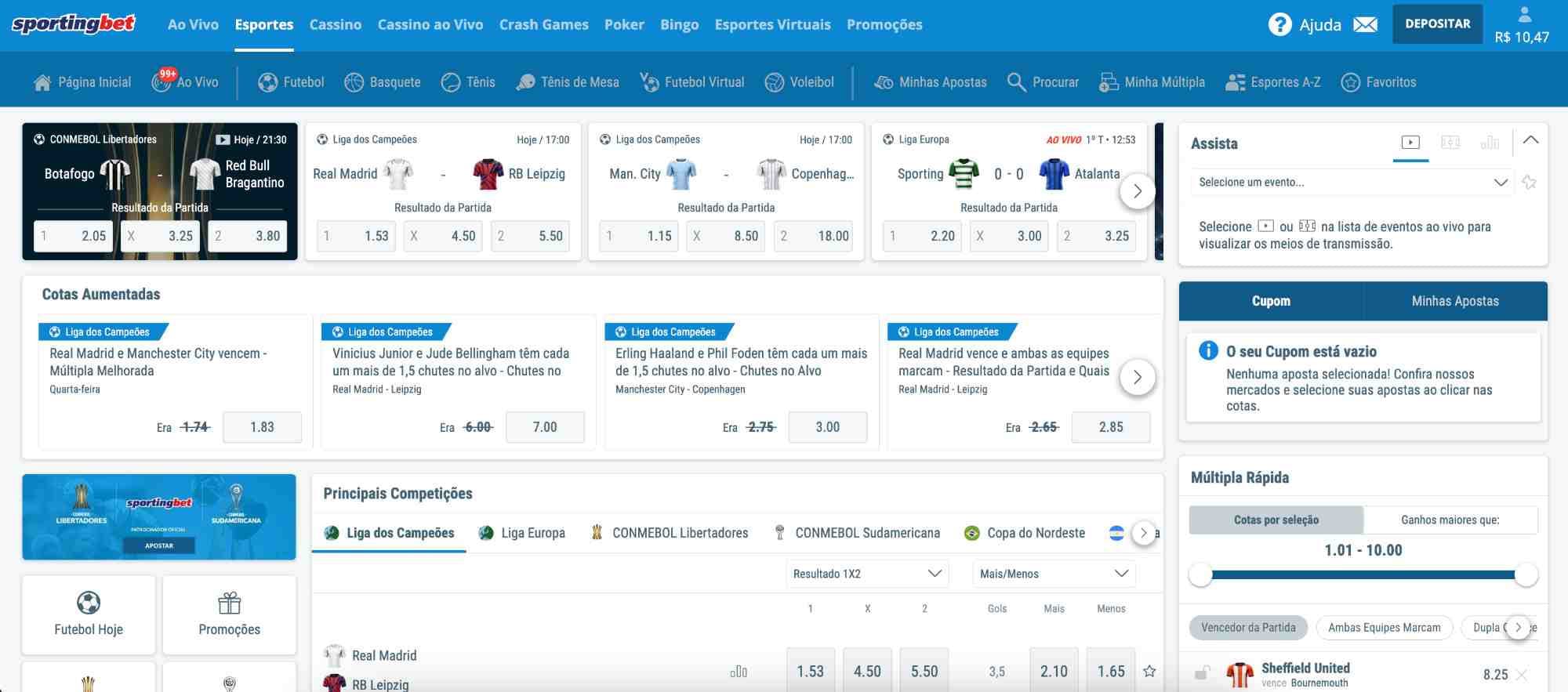Click left handle of odds range slider
Image resolution: width=1568 pixels, height=692 pixels.
point(1200,575)
